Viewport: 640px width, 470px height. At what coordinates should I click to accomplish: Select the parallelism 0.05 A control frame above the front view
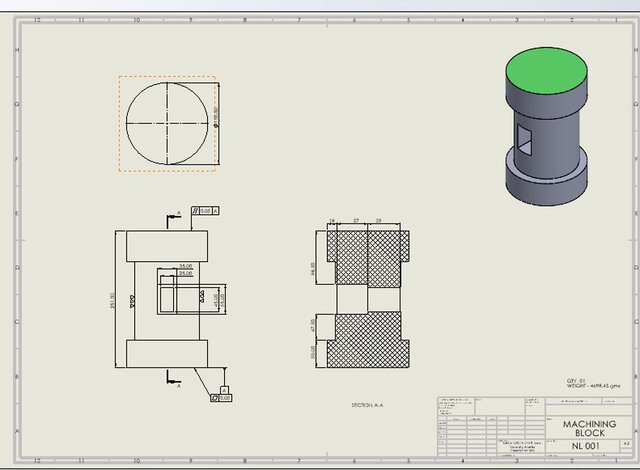coord(205,211)
